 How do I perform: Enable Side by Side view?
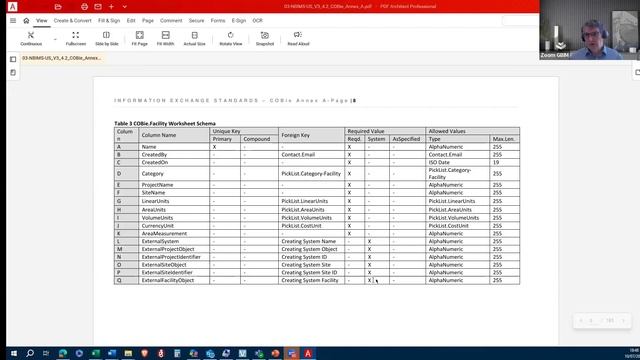(x=107, y=38)
